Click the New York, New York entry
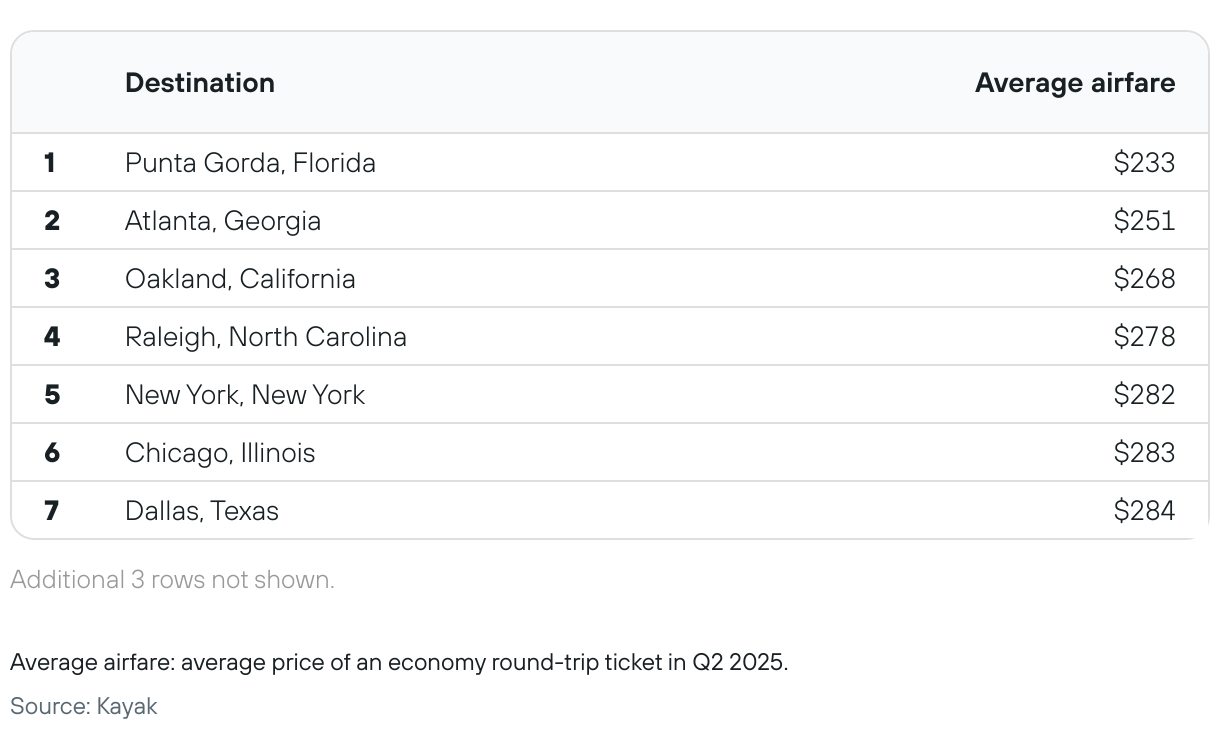The width and height of the screenshot is (1220, 734). (x=245, y=395)
